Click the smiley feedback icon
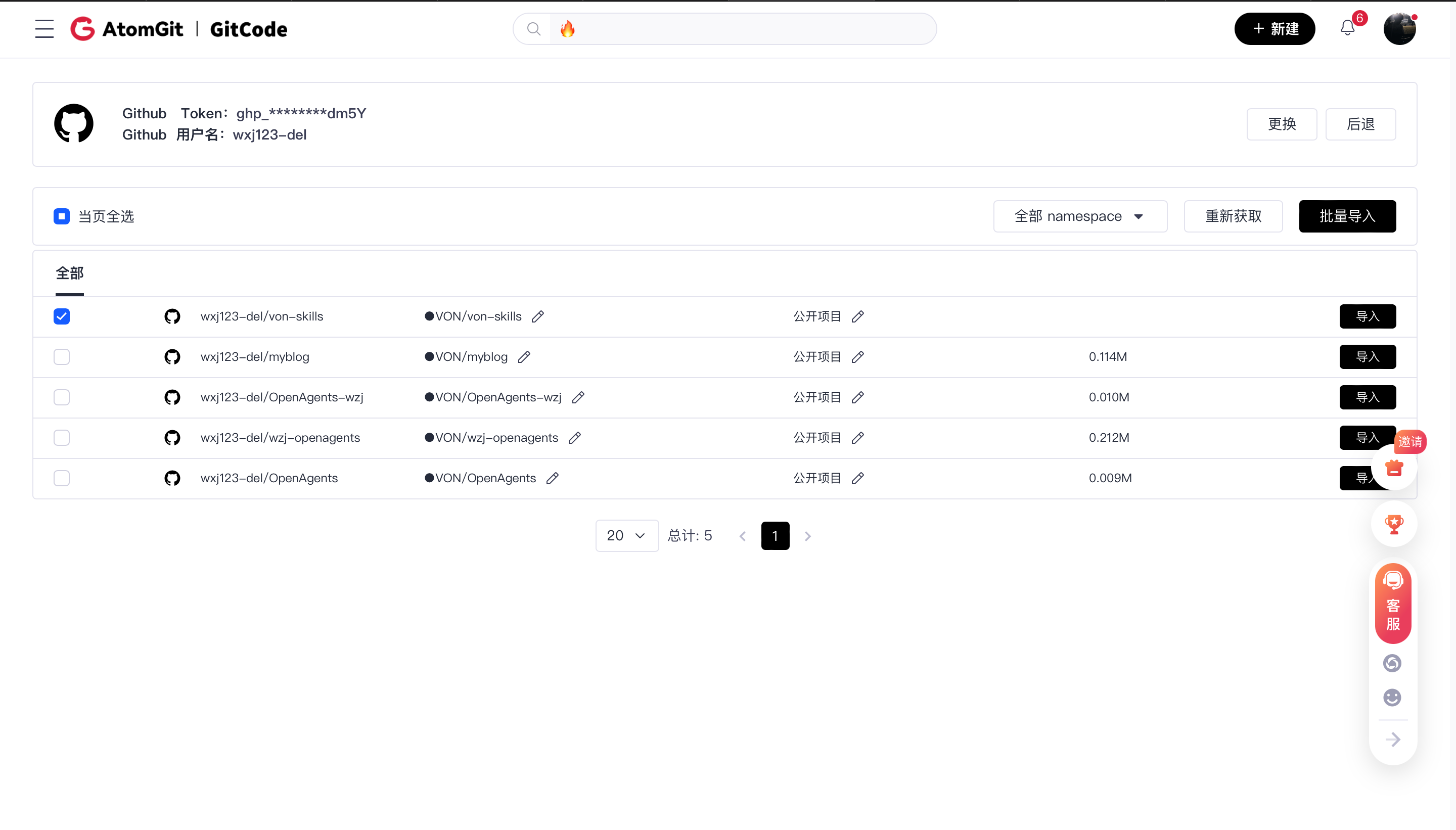The image size is (1456, 830). click(1392, 697)
